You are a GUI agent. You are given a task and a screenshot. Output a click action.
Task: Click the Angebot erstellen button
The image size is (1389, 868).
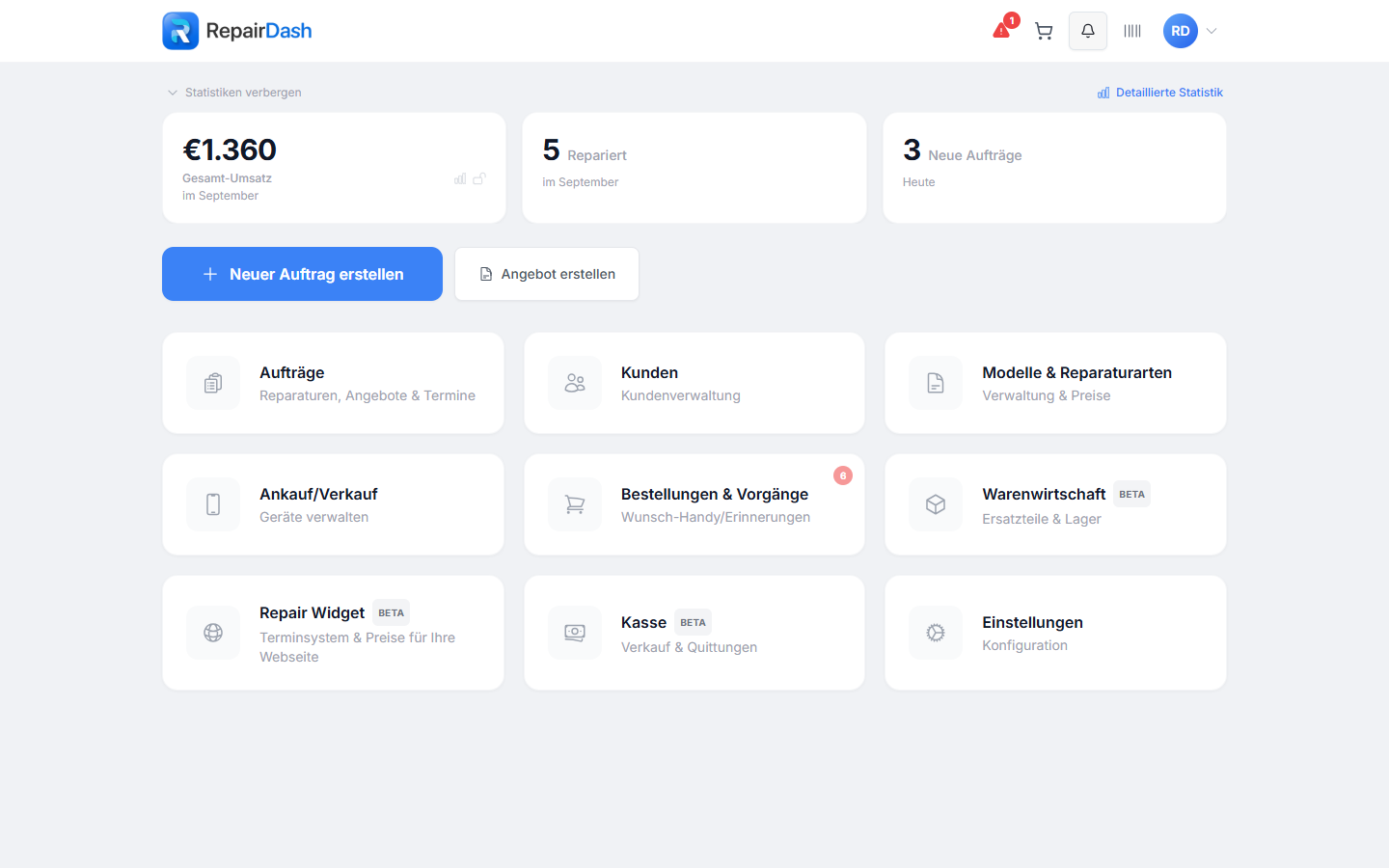tap(547, 274)
